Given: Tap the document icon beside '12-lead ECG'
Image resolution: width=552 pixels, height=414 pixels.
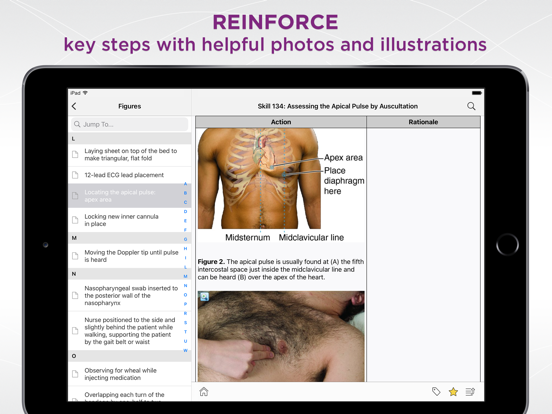Looking at the screenshot, I should pos(75,175).
